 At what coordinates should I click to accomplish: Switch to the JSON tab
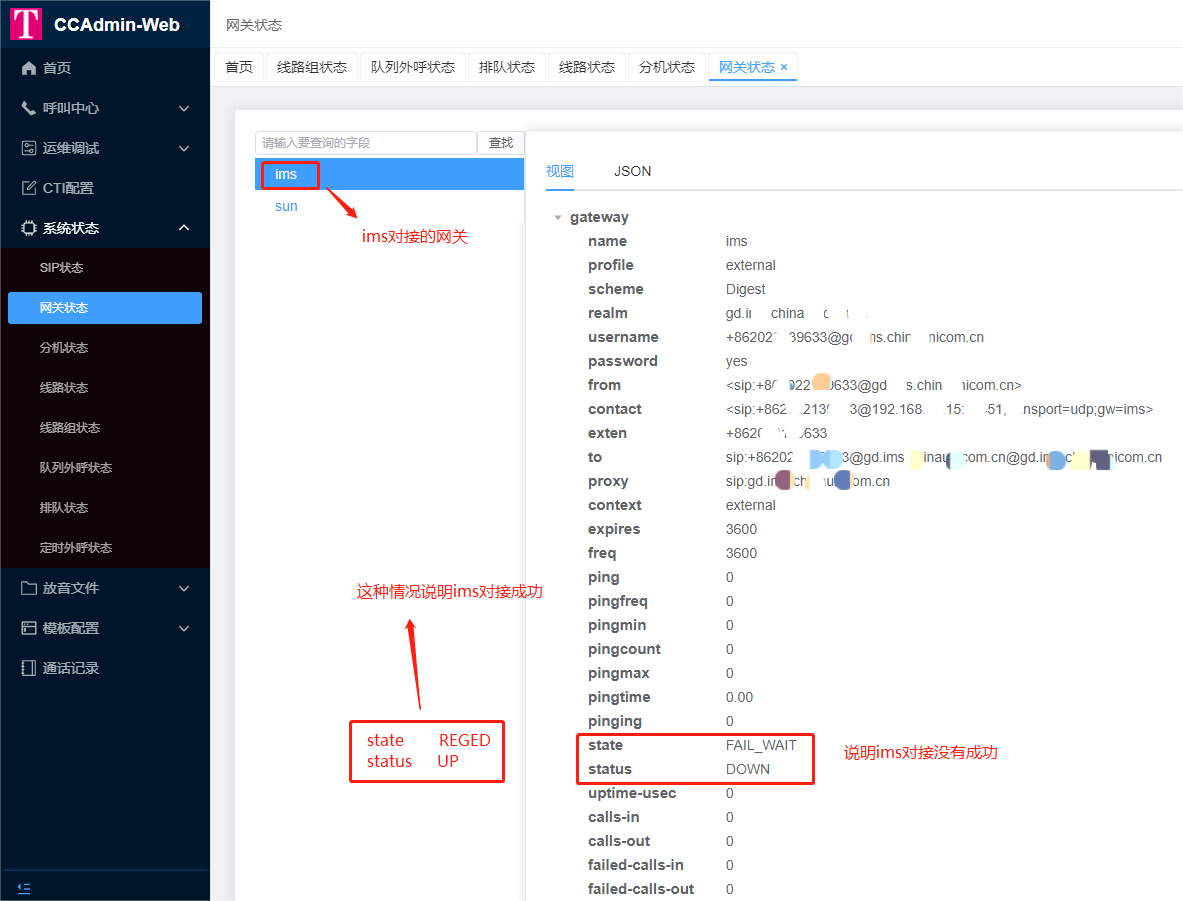click(632, 171)
